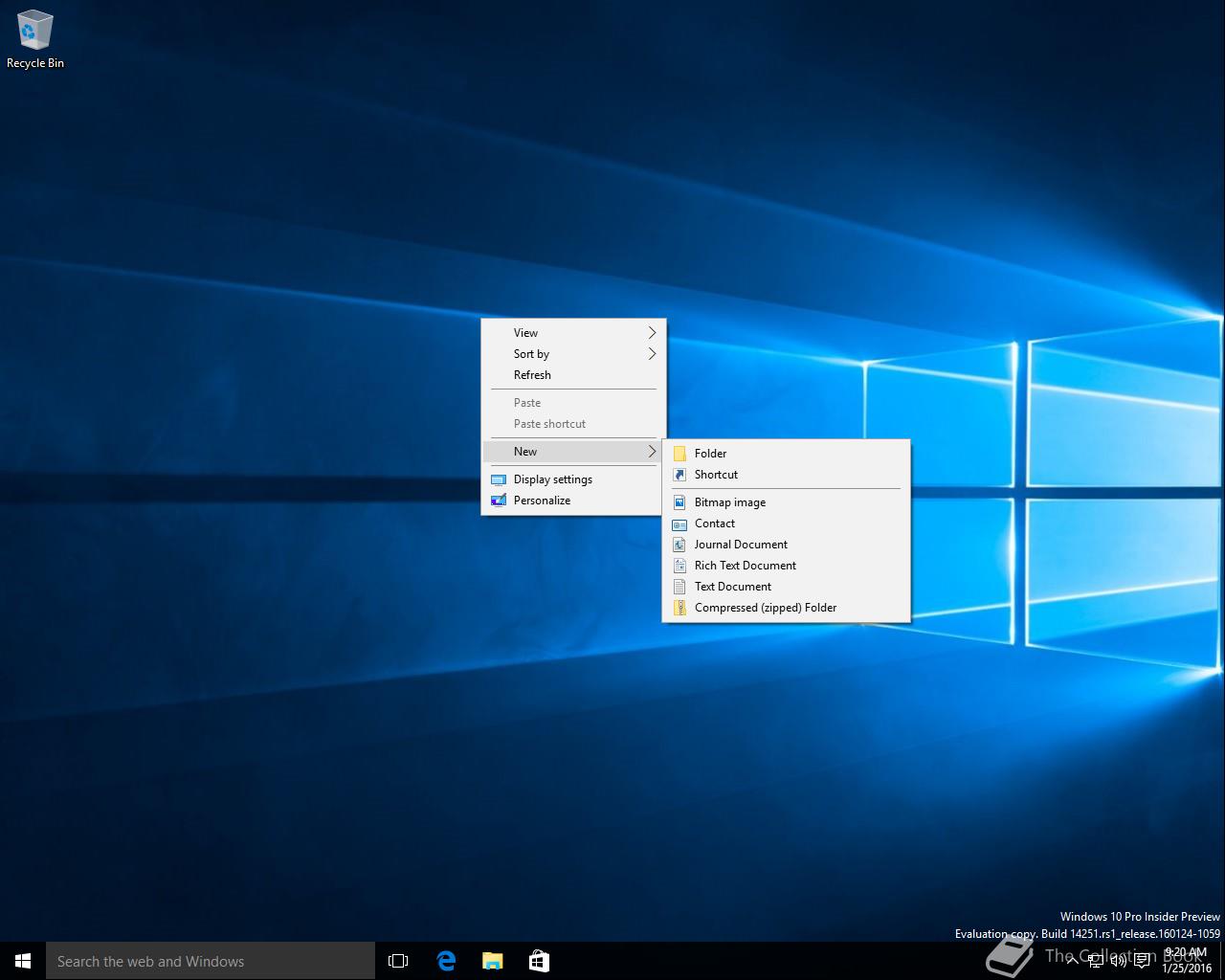This screenshot has width=1225, height=980.
Task: Launch Microsoft Edge from the taskbar
Action: 446,961
